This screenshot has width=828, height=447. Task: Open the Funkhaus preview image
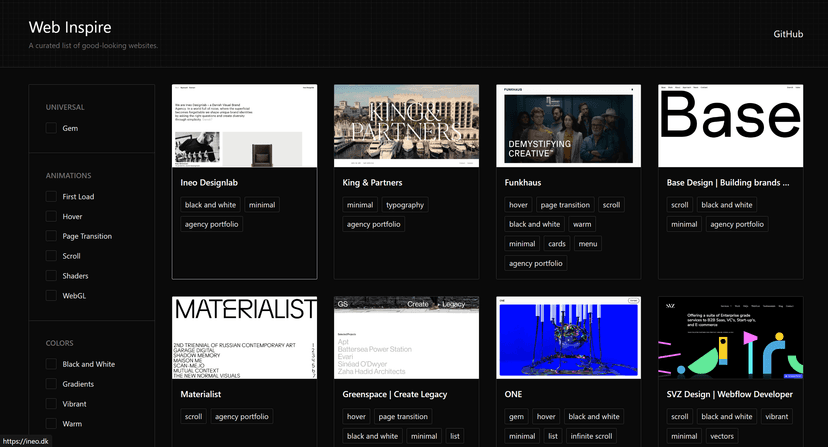click(569, 126)
